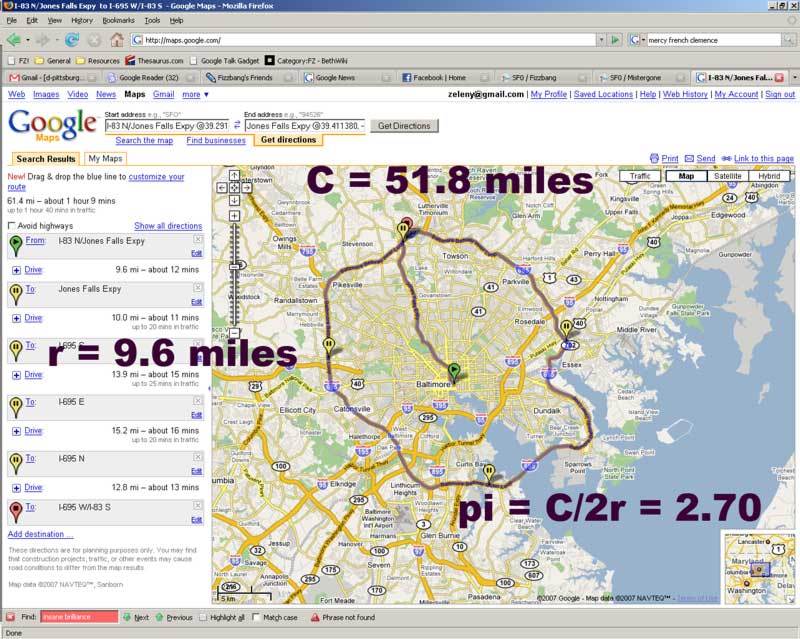800x639 pixels.
Task: Click the Firefox Home toolbar icon
Action: (x=117, y=40)
